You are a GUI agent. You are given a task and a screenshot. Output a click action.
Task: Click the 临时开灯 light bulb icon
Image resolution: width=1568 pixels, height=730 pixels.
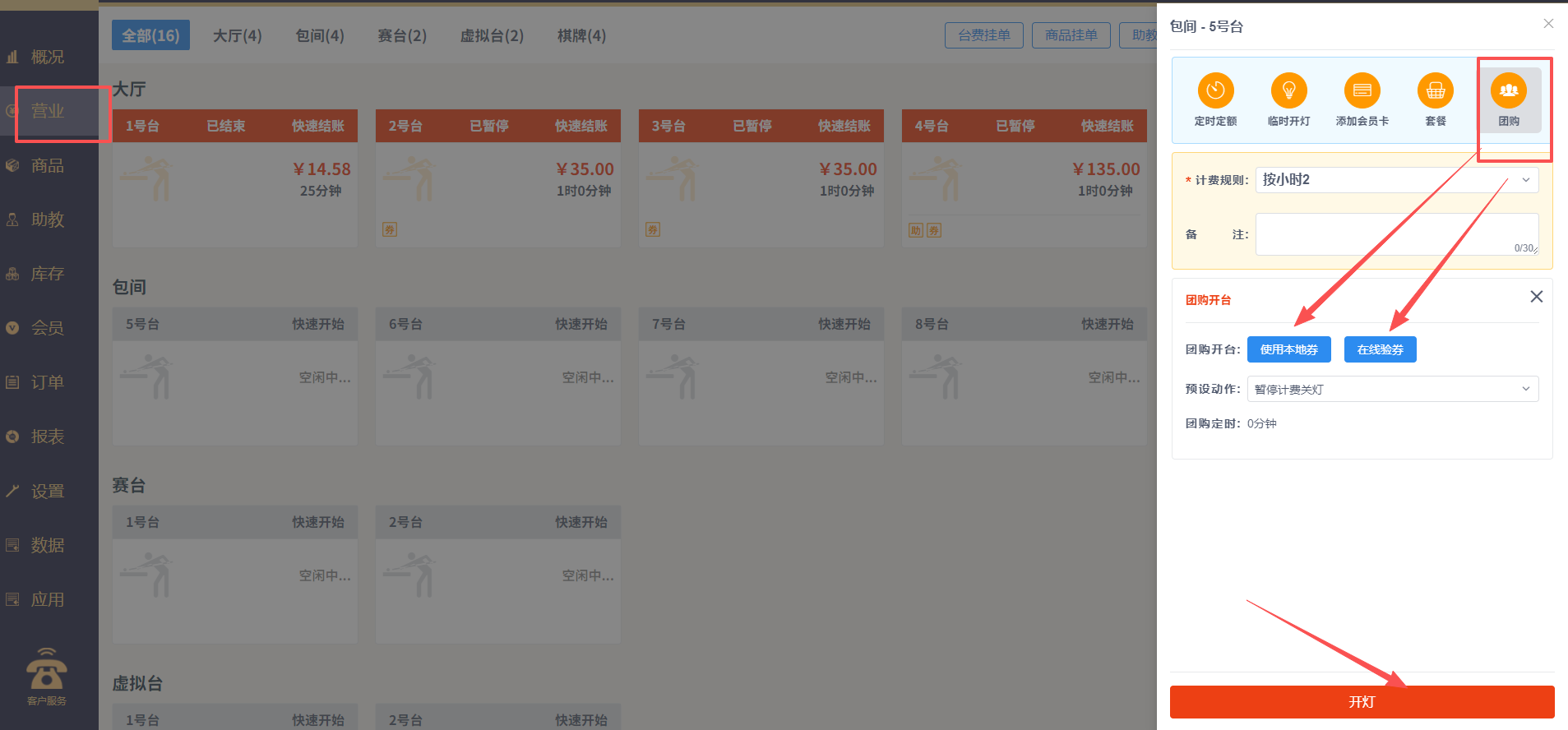point(1288,91)
